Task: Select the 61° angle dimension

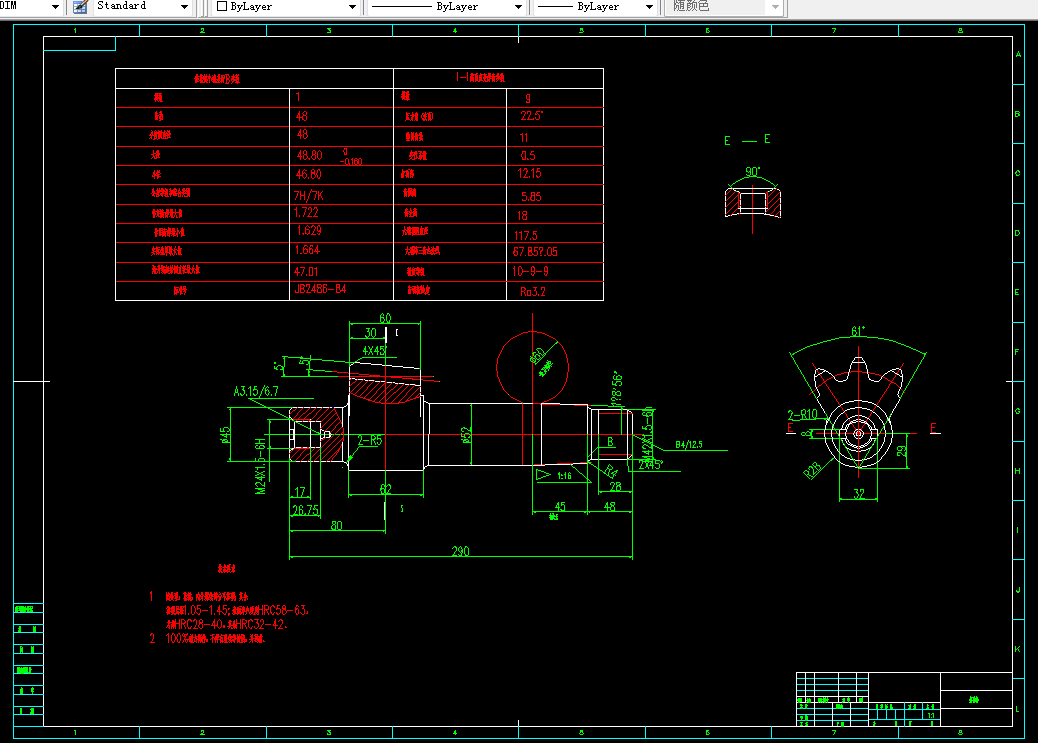Action: click(x=858, y=331)
